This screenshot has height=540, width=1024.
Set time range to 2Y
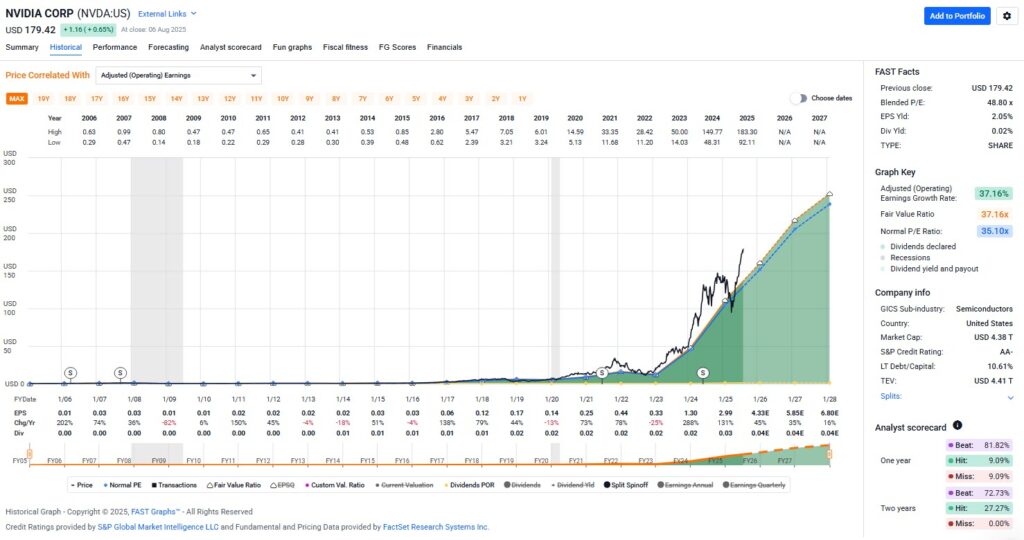(496, 99)
